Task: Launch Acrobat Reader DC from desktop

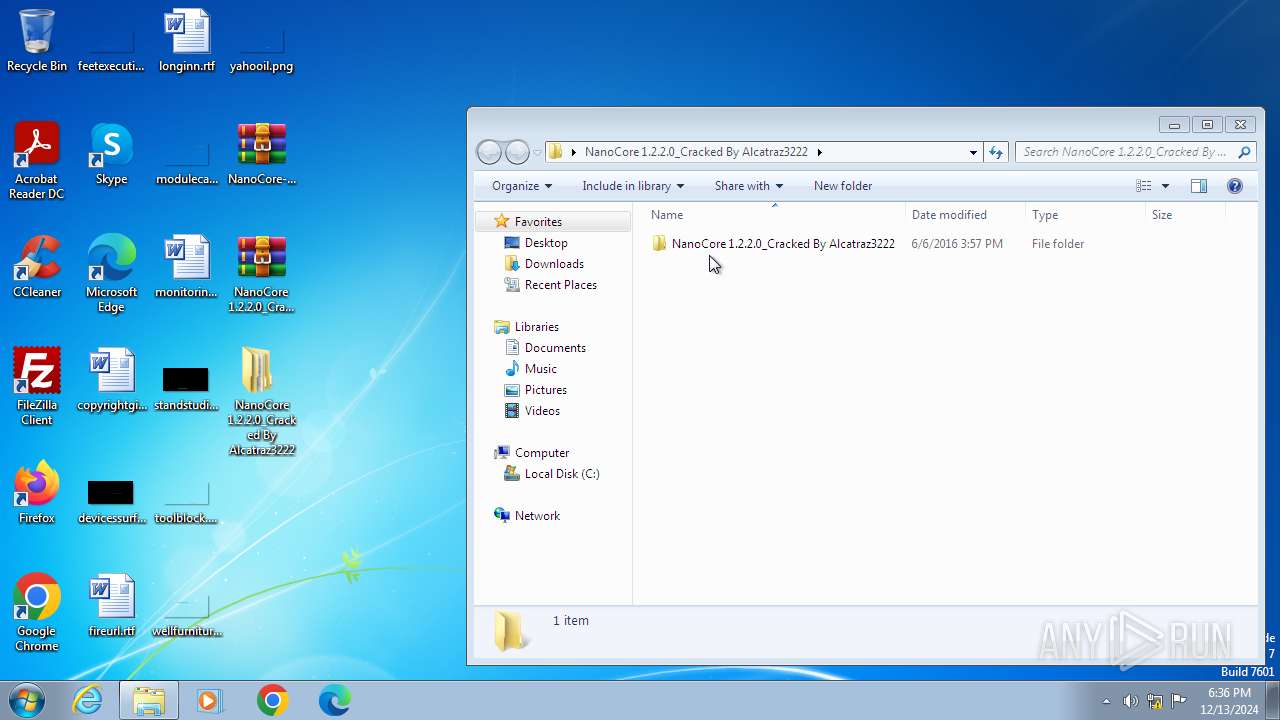Action: tap(37, 160)
